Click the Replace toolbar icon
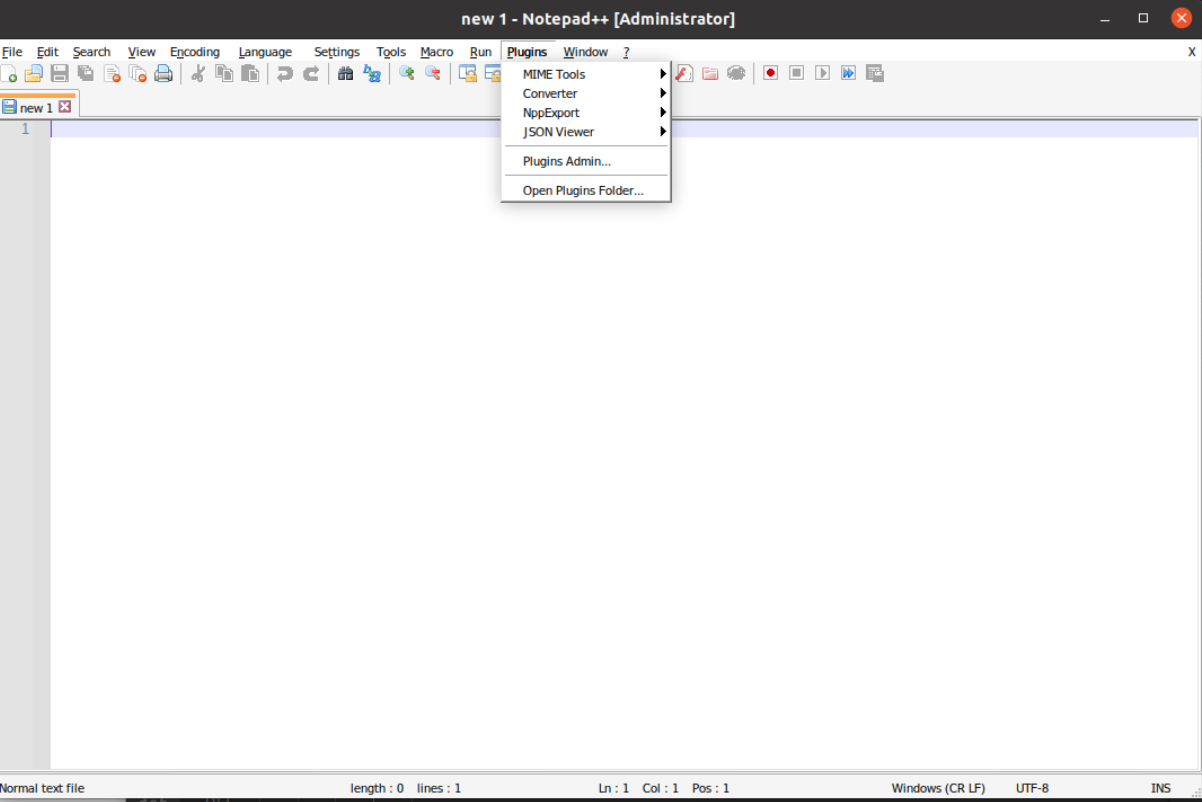 click(370, 73)
